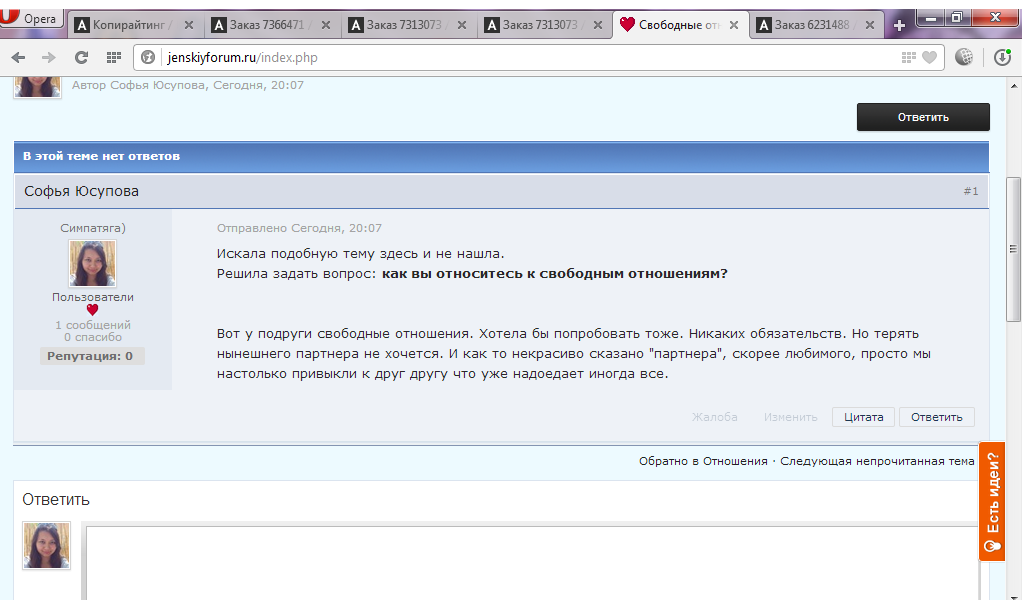
Task: Click the 1 сообщений post count
Action: point(93,324)
